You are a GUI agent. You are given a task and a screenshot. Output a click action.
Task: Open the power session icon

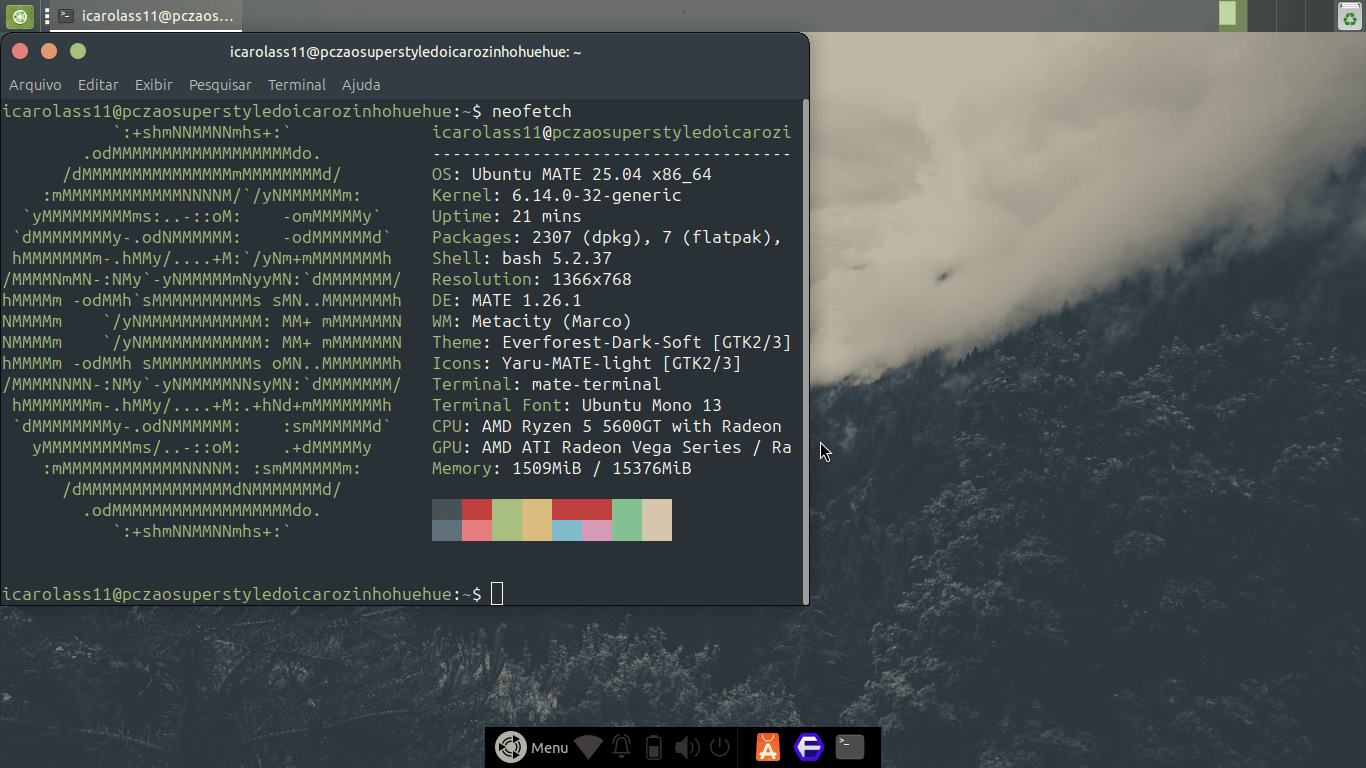719,747
